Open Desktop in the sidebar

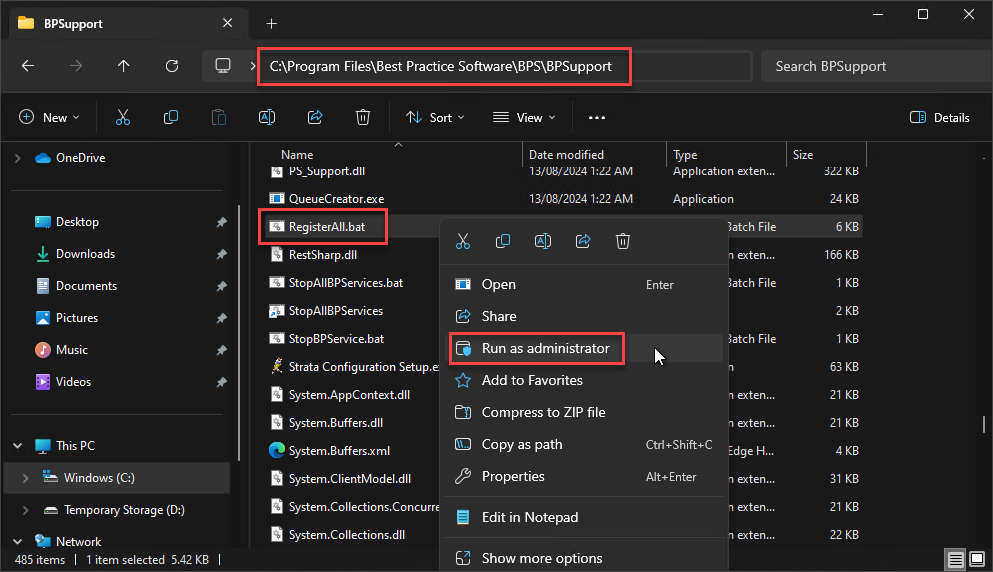pos(77,222)
